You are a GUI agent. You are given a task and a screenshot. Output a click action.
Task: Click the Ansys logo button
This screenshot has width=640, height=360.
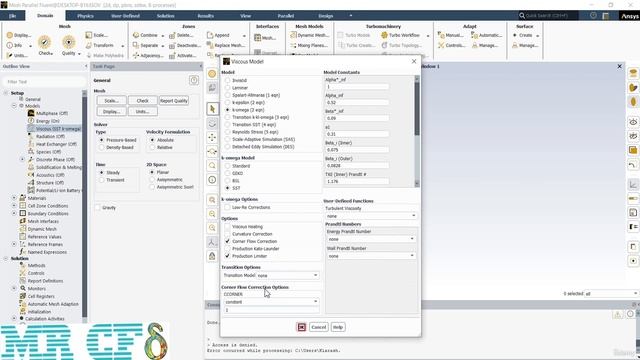click(629, 16)
